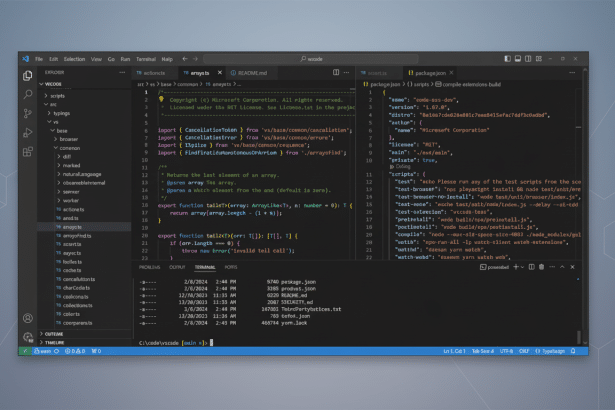The height and width of the screenshot is (410, 615).
Task: Open the Run and Debug view
Action: coord(27,133)
